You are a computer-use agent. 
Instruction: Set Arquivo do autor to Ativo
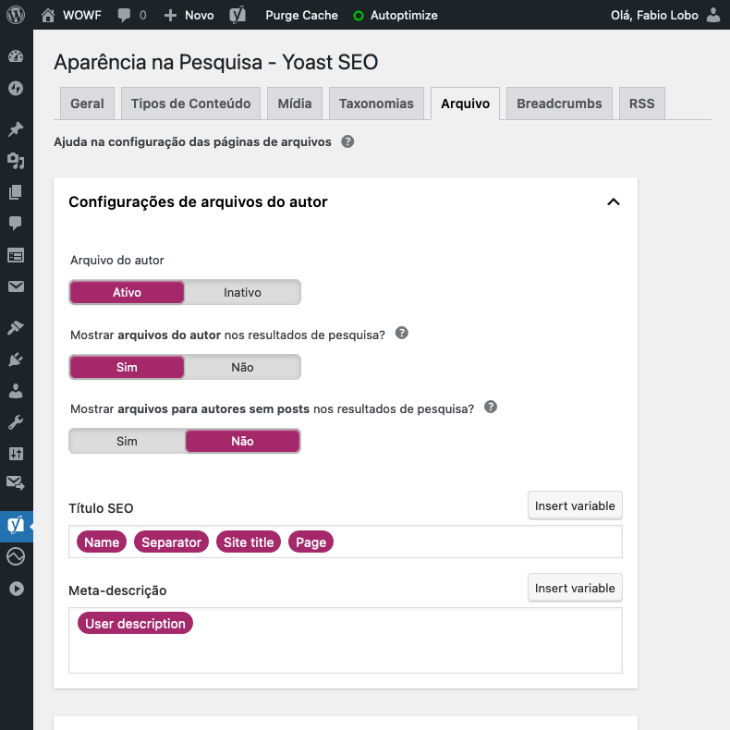coord(127,292)
